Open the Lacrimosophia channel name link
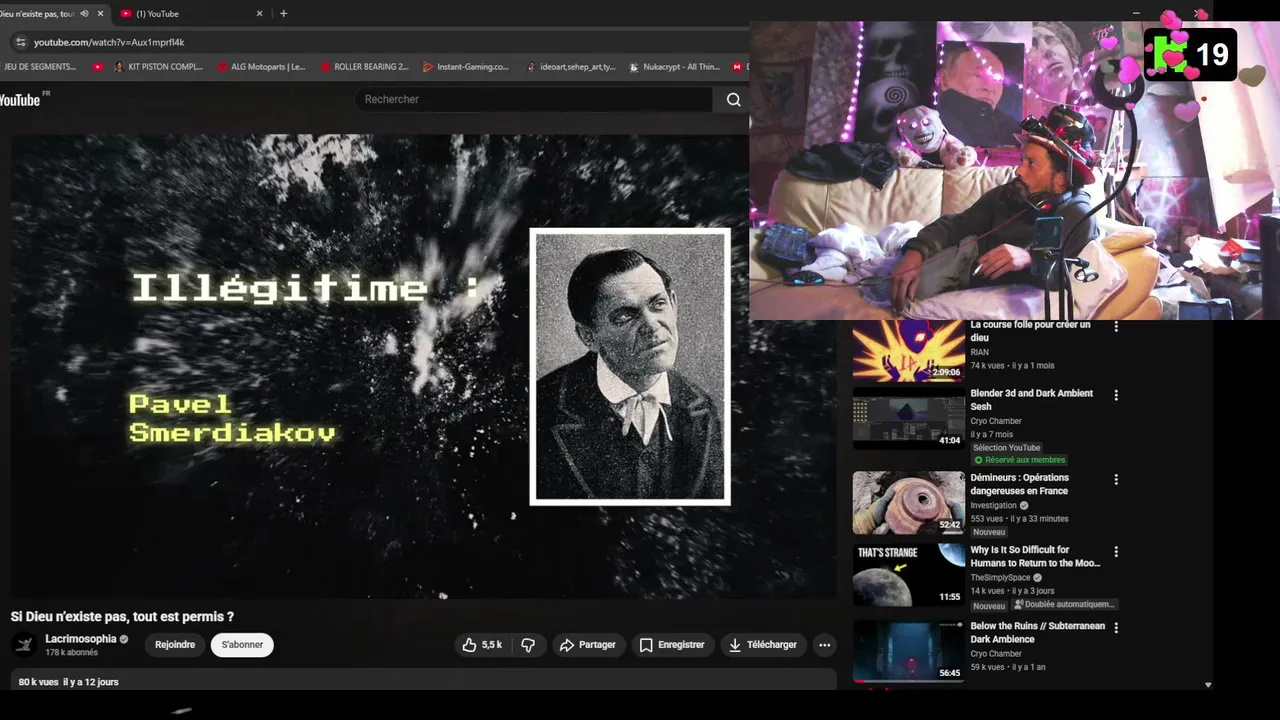Viewport: 1280px width, 720px height. (81, 639)
